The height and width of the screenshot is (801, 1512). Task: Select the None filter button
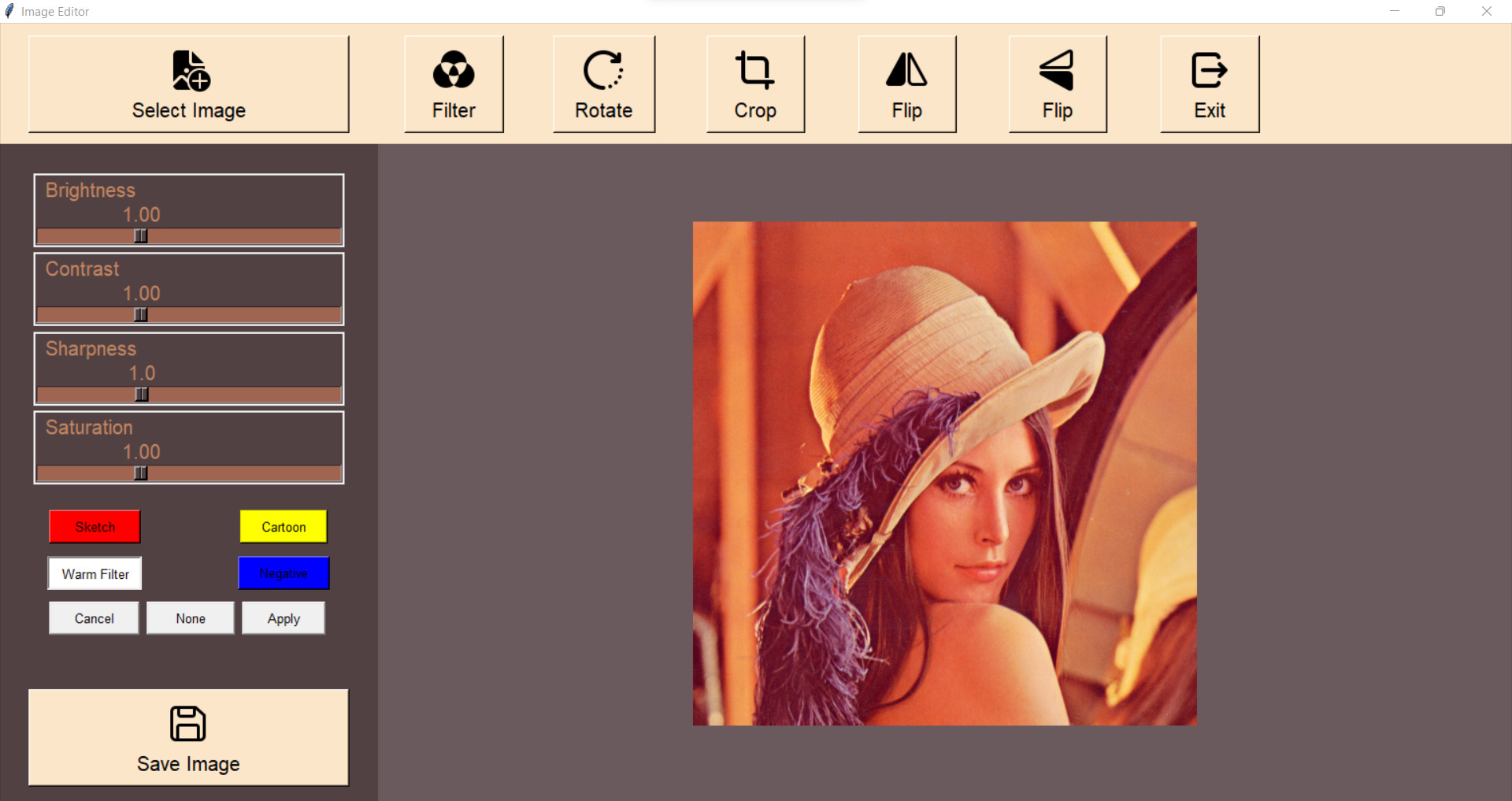tap(191, 618)
